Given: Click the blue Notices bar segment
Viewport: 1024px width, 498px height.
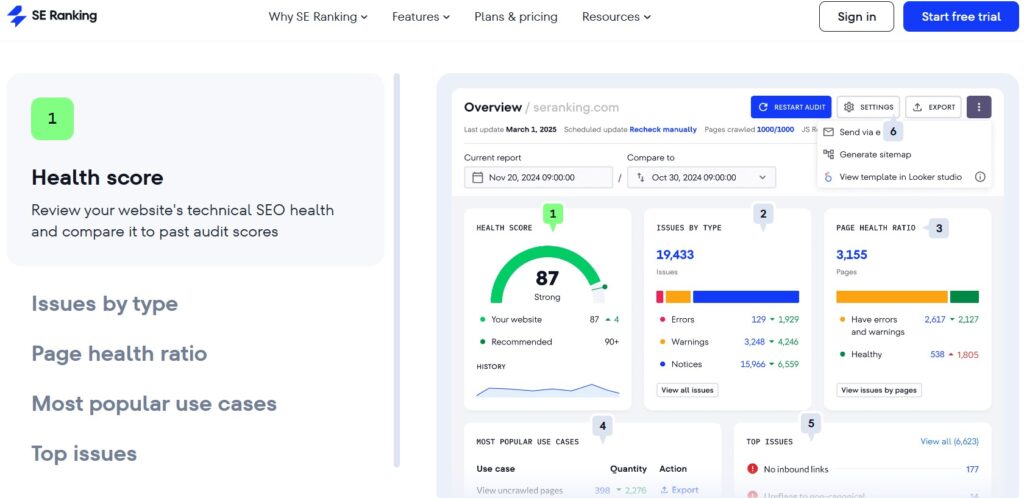Looking at the screenshot, I should 745,297.
